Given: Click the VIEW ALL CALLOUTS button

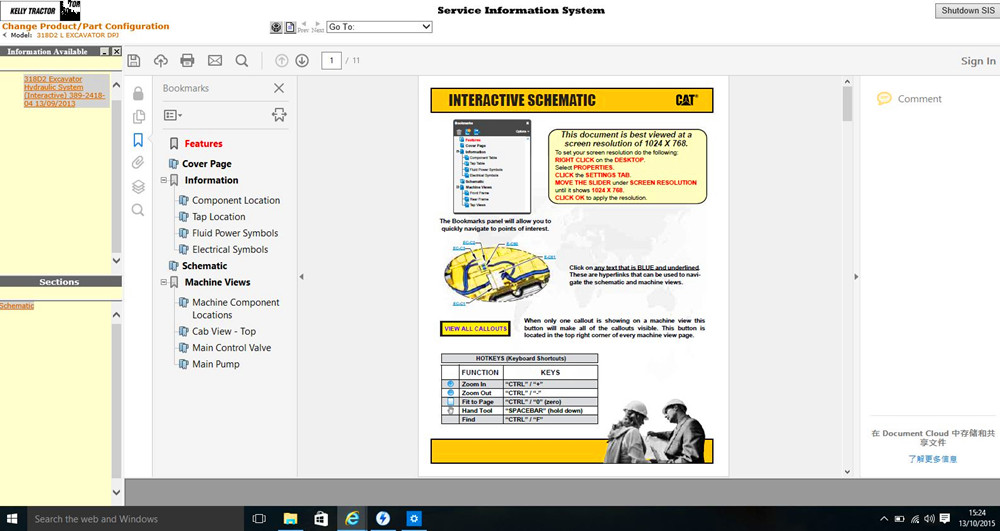Looking at the screenshot, I should click(x=475, y=329).
